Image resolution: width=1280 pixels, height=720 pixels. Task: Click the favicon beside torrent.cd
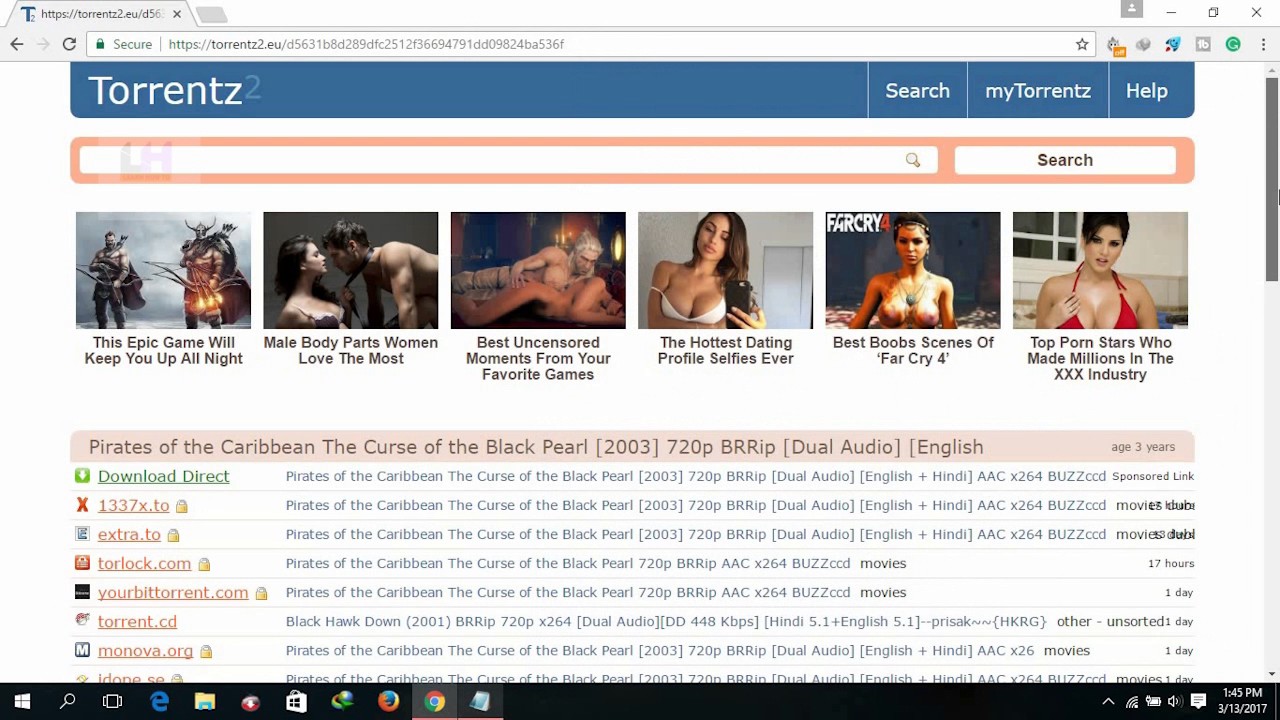click(82, 621)
